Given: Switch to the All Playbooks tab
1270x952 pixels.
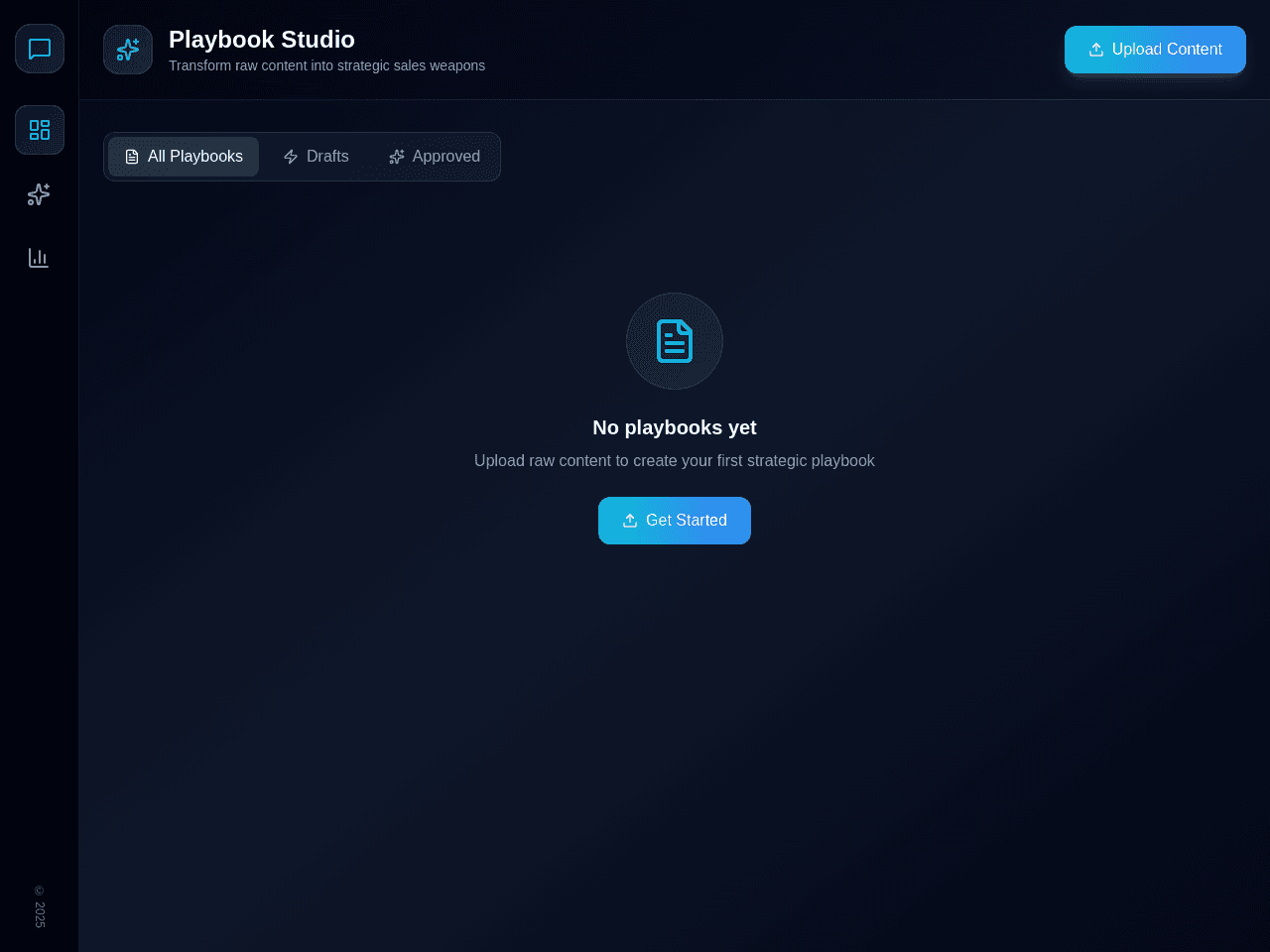Looking at the screenshot, I should tap(184, 157).
